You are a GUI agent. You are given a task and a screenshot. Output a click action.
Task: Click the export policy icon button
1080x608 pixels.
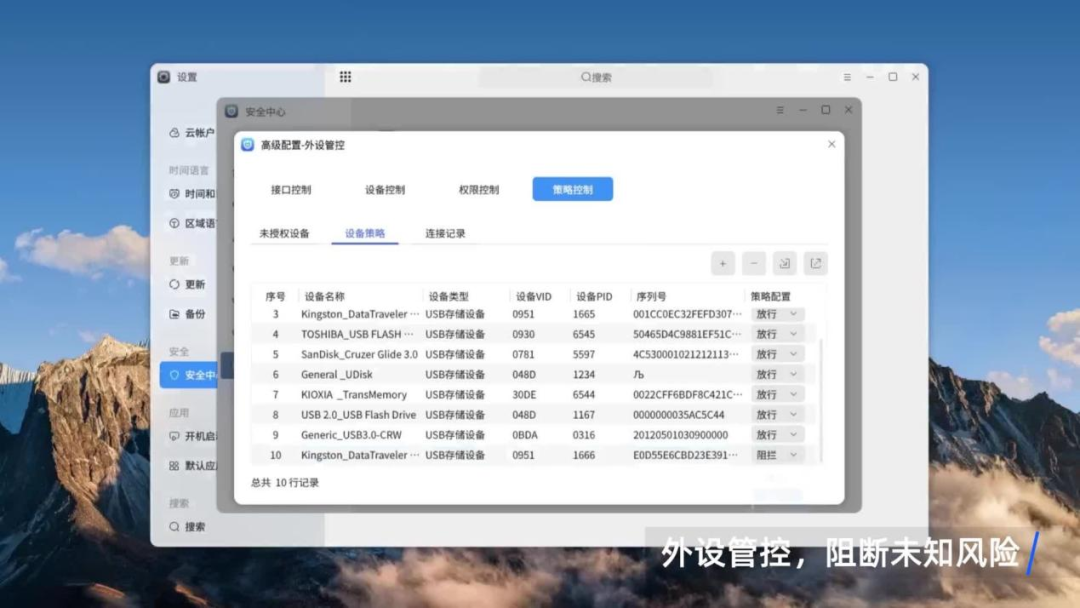(816, 264)
